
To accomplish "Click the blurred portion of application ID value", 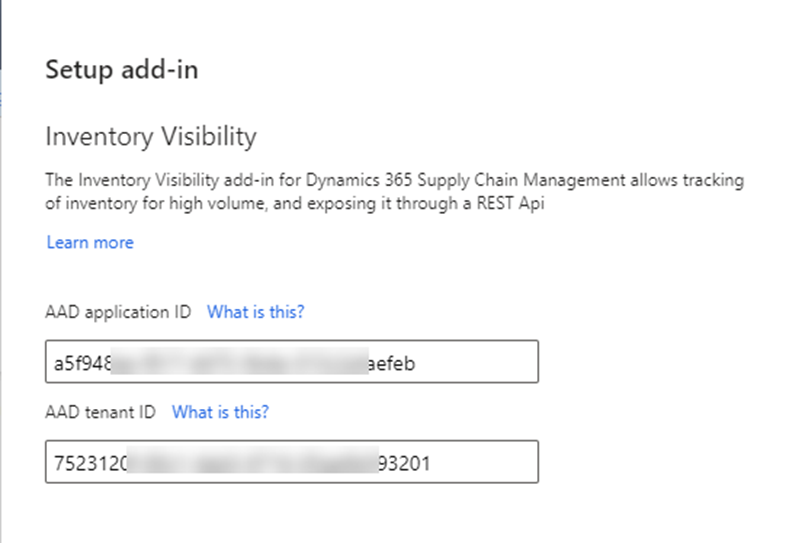I will 240,361.
